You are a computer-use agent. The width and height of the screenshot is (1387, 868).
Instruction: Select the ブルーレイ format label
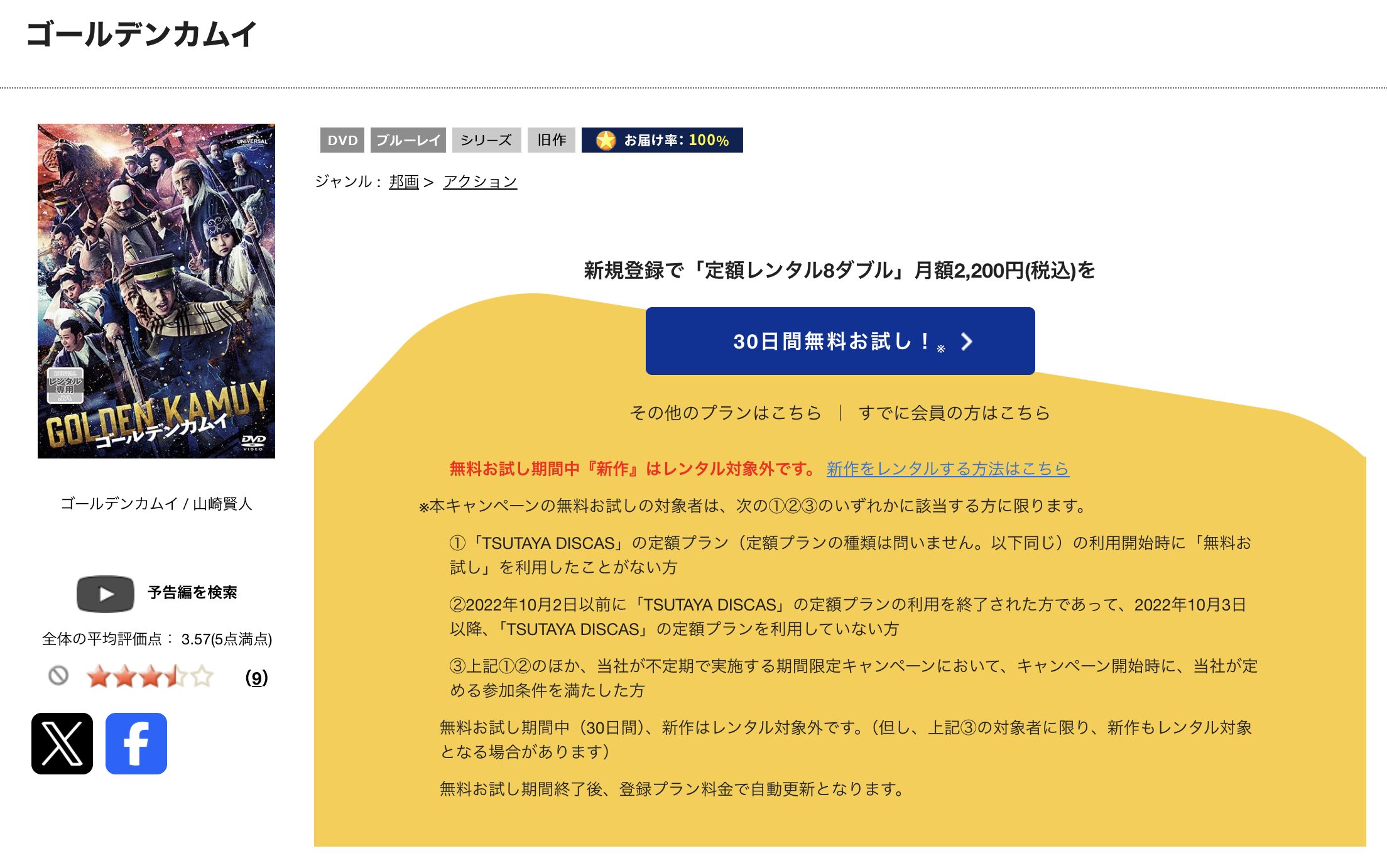409,140
